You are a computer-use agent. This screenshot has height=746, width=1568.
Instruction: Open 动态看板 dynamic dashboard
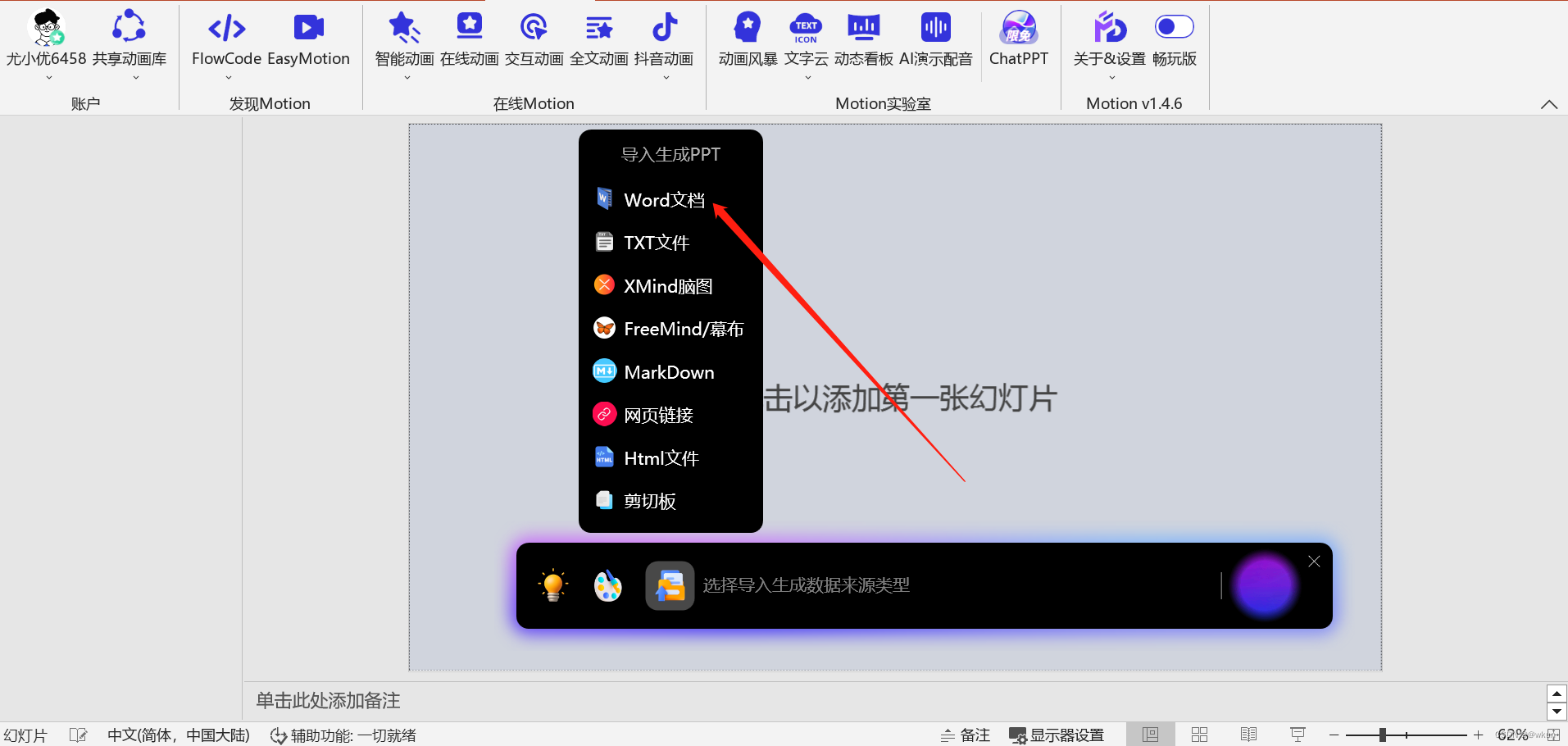(863, 39)
